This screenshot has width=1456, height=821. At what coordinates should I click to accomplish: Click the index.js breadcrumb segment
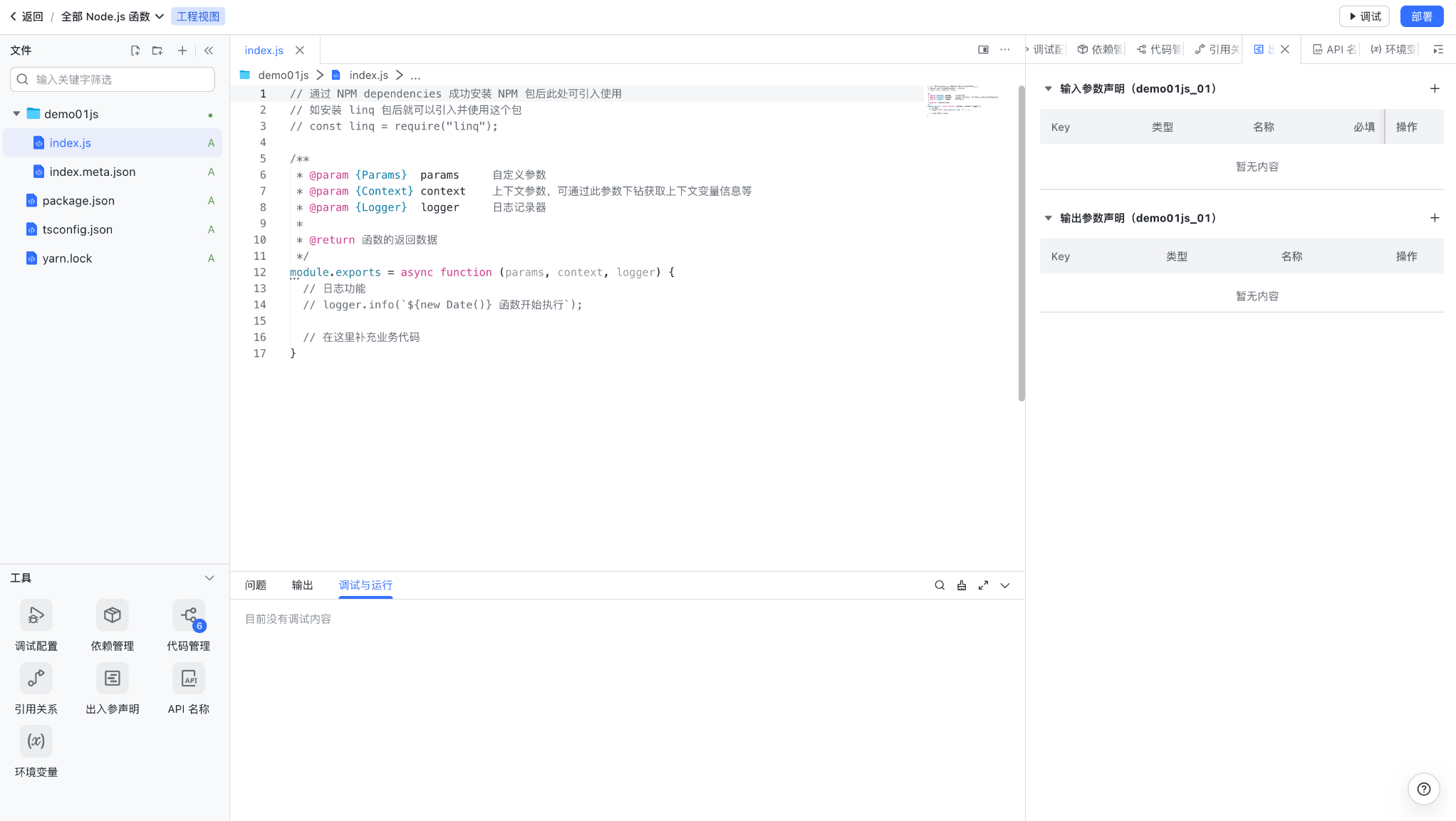[x=368, y=75]
